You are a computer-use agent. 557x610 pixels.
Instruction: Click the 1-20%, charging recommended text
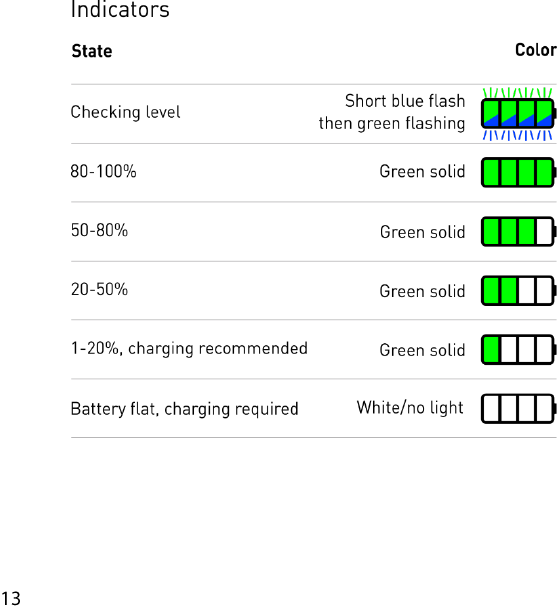[189, 349]
